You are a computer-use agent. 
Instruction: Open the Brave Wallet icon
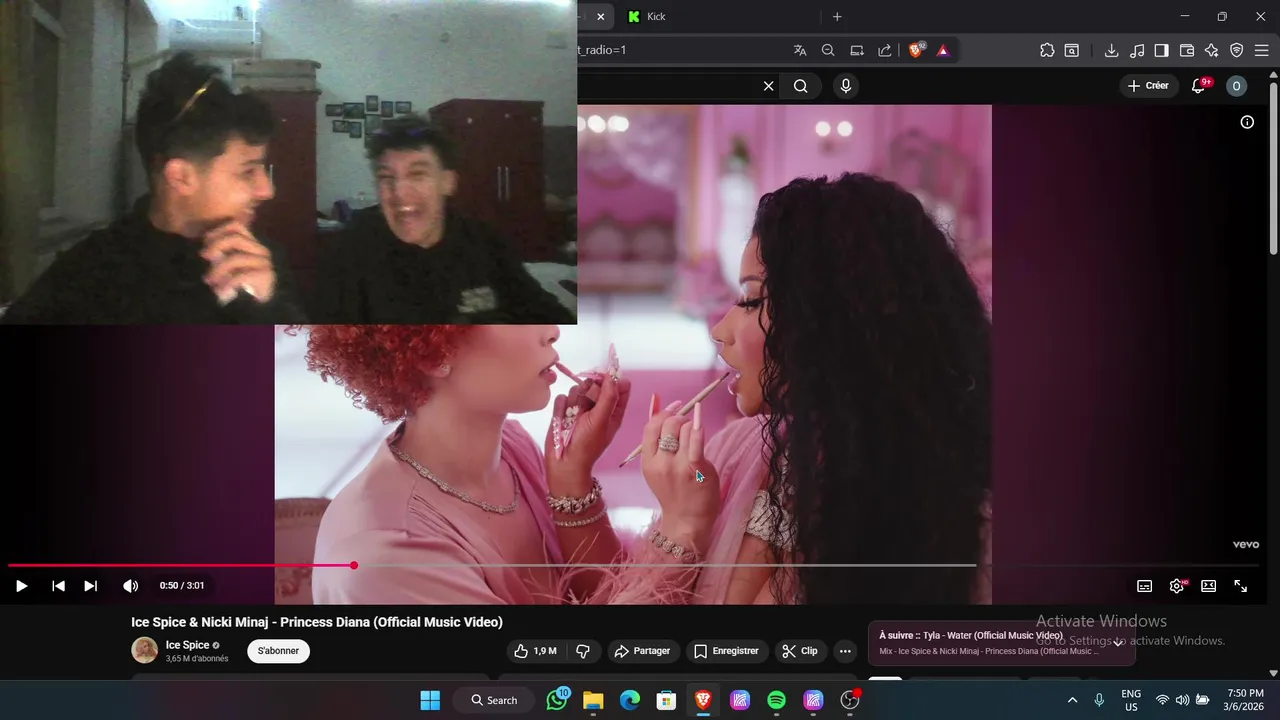tap(1187, 50)
